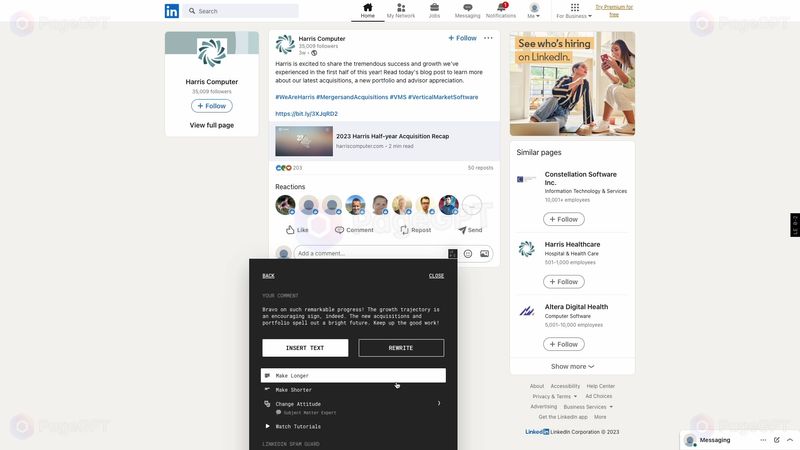Open the Messaging tab in the top bar

click(x=467, y=11)
